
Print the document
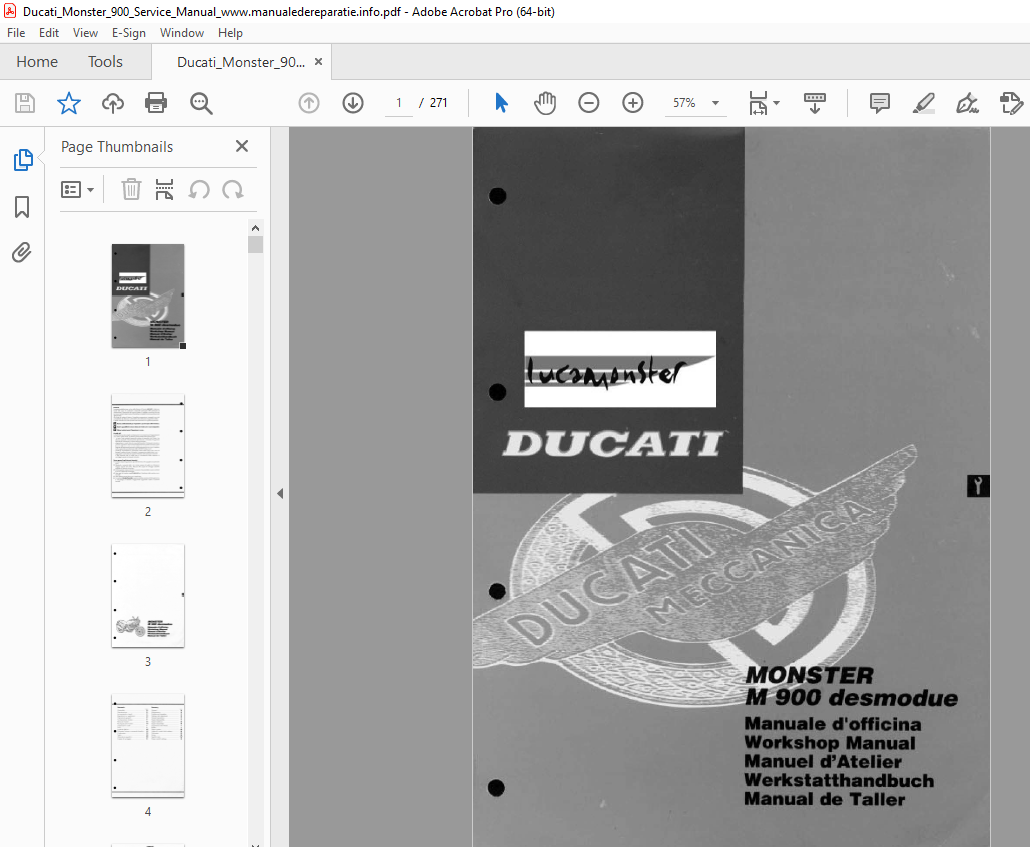tap(156, 103)
